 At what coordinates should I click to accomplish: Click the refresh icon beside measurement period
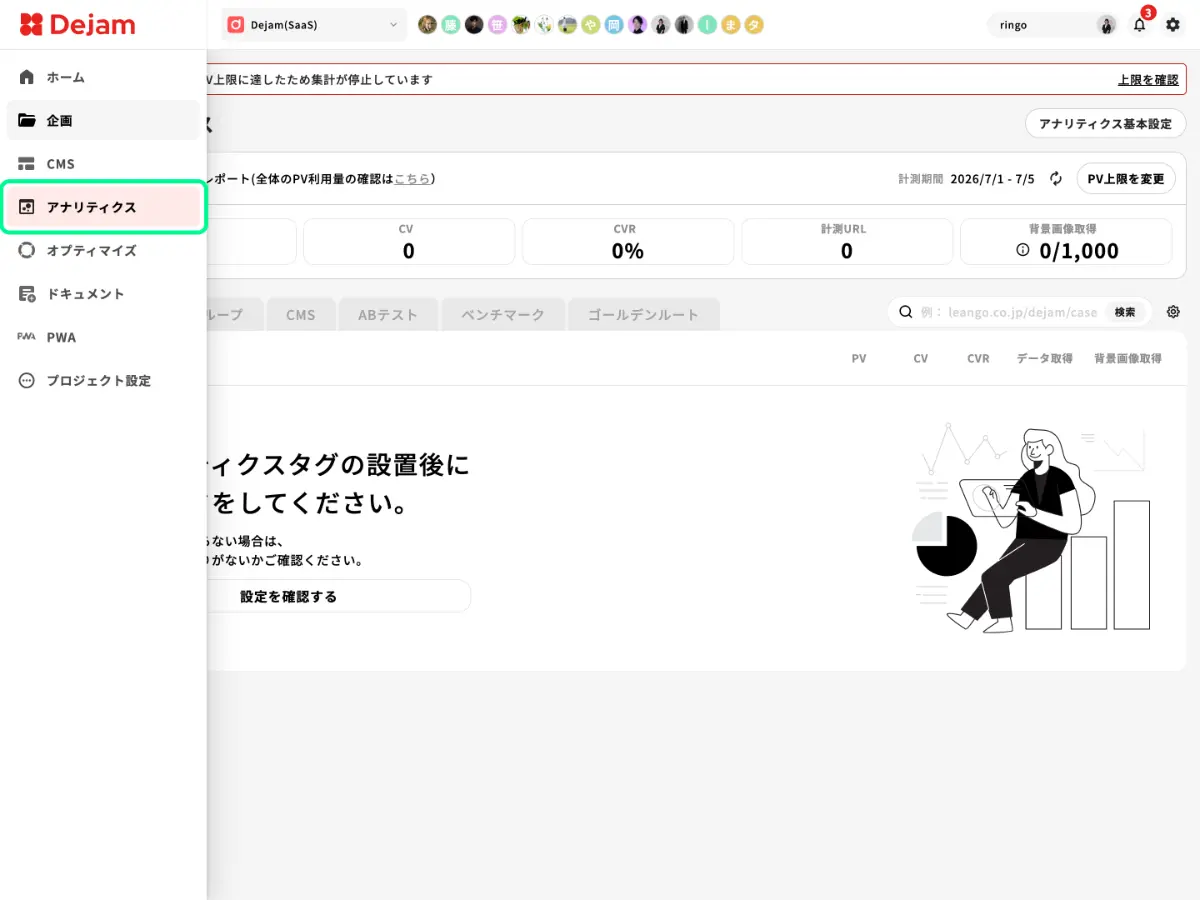pos(1056,179)
